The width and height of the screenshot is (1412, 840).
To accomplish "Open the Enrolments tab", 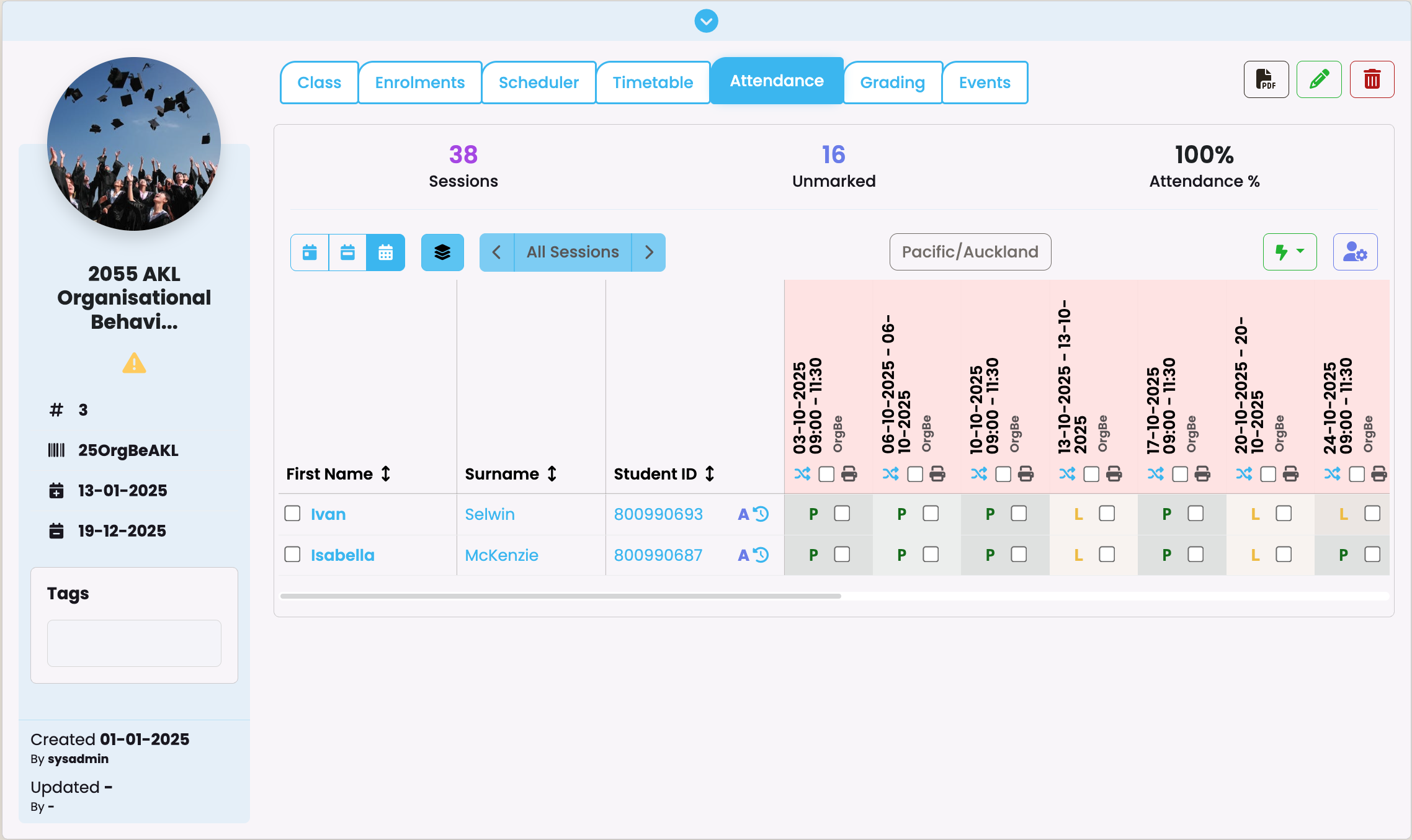I will click(x=419, y=83).
